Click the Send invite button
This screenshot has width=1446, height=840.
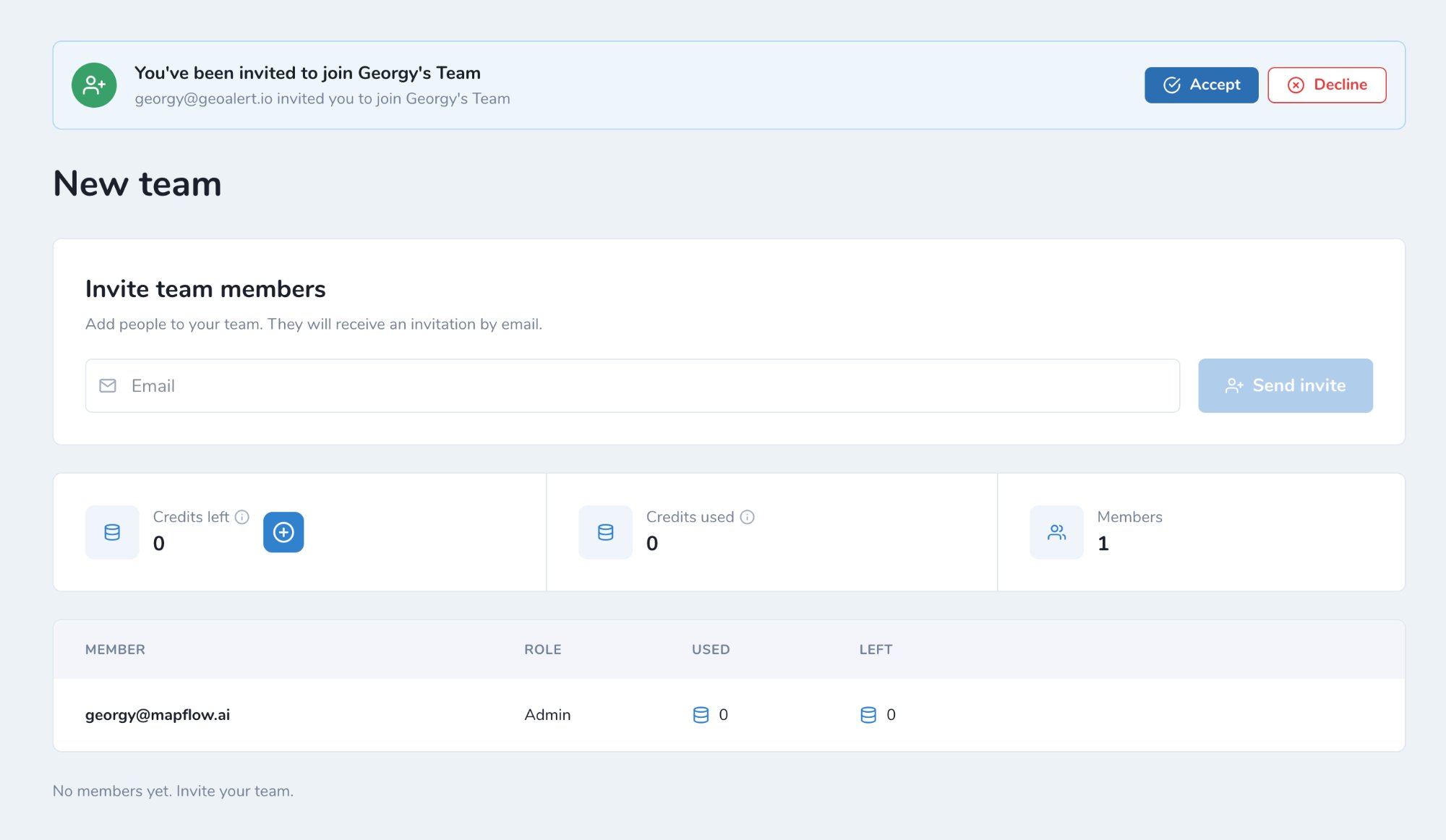click(1285, 386)
